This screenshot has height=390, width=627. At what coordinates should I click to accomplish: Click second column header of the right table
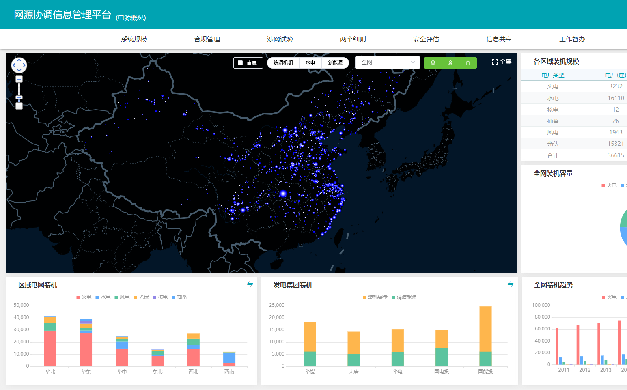pyautogui.click(x=615, y=75)
